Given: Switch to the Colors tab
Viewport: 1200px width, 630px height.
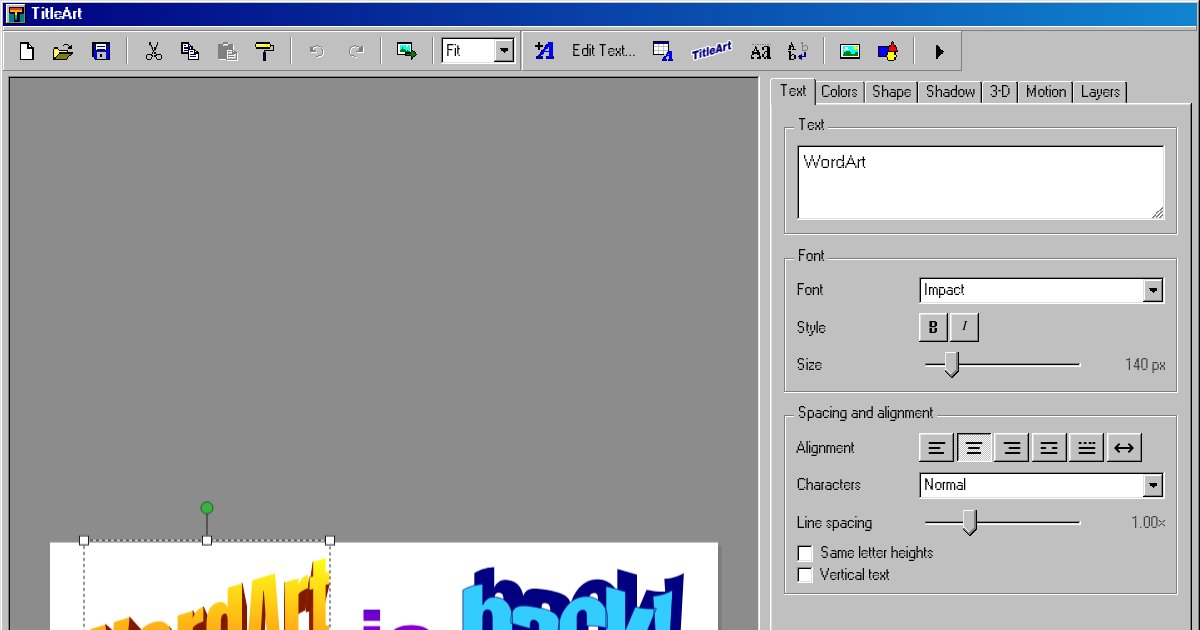Looking at the screenshot, I should pyautogui.click(x=839, y=92).
